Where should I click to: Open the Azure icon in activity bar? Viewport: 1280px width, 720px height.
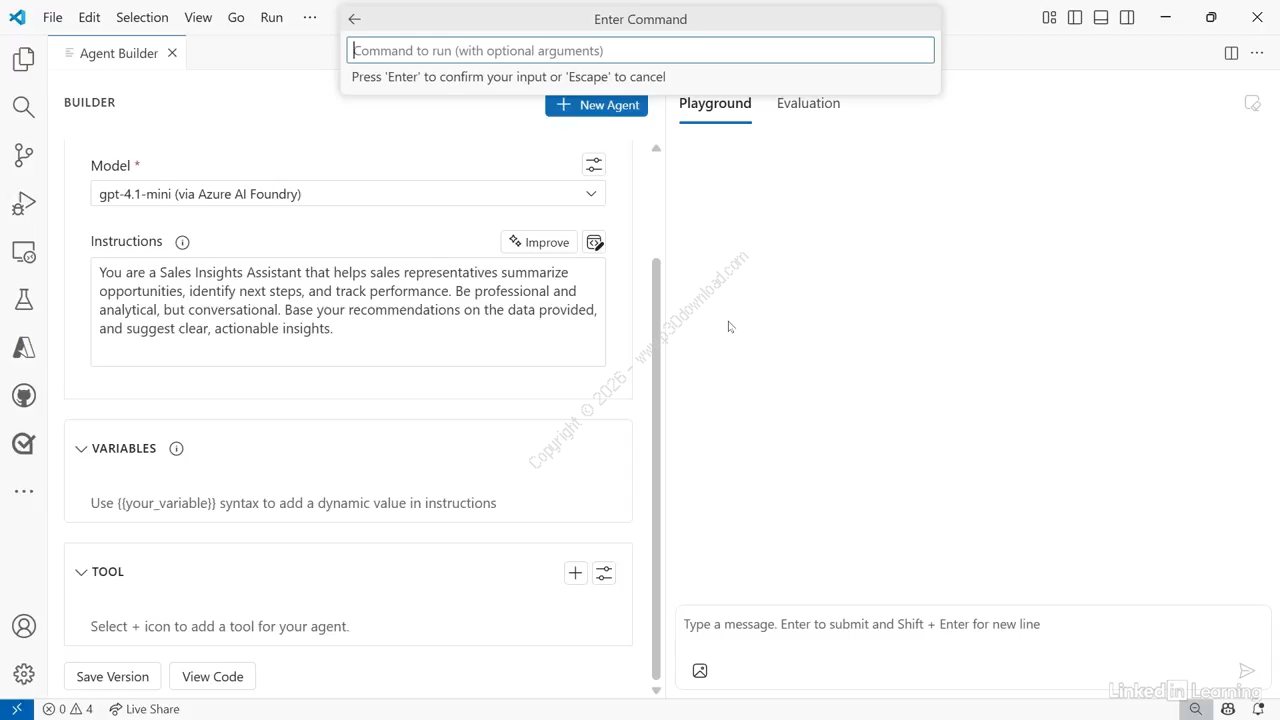(23, 348)
